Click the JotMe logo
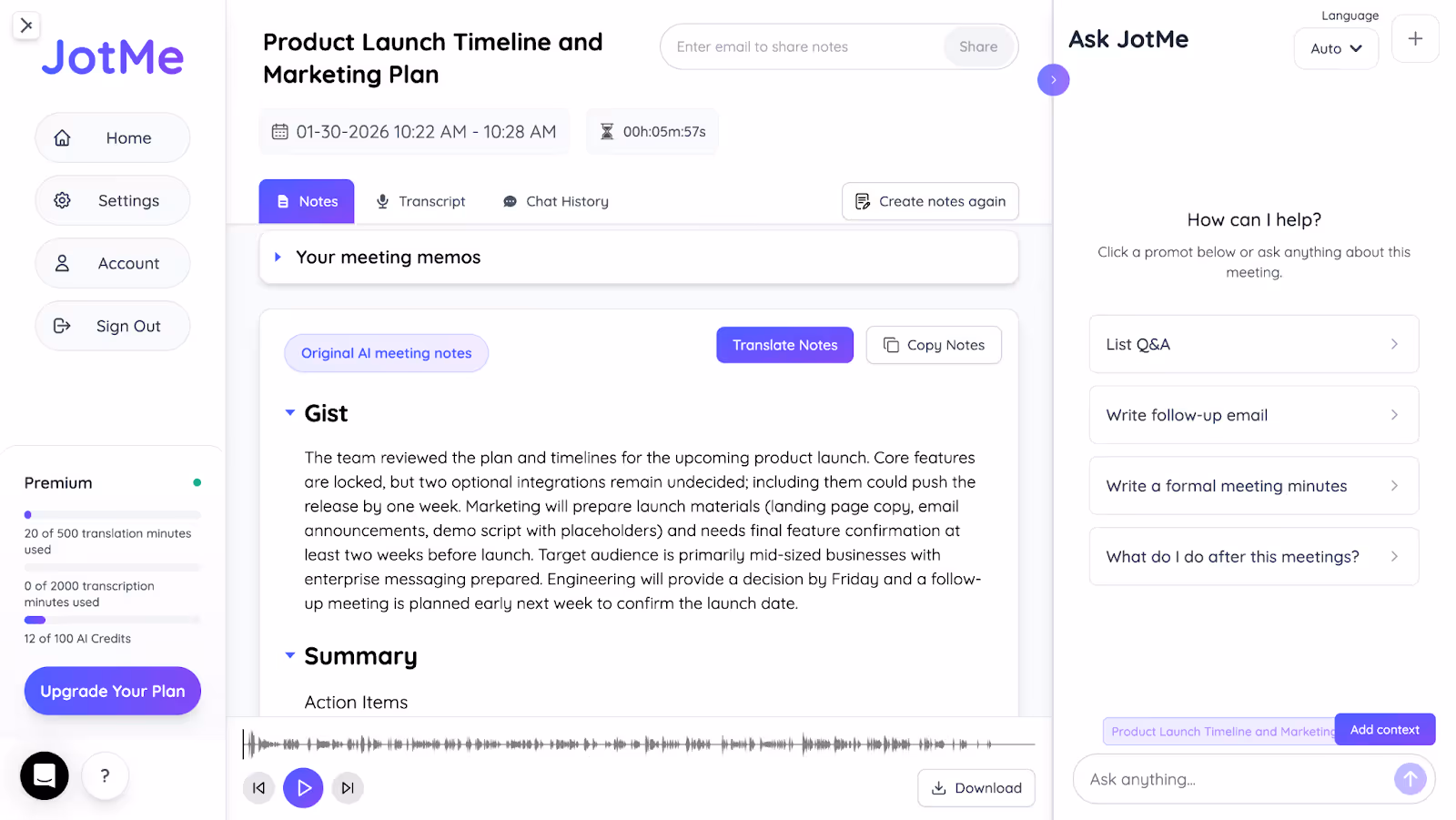This screenshot has height=820, width=1456. [x=113, y=57]
